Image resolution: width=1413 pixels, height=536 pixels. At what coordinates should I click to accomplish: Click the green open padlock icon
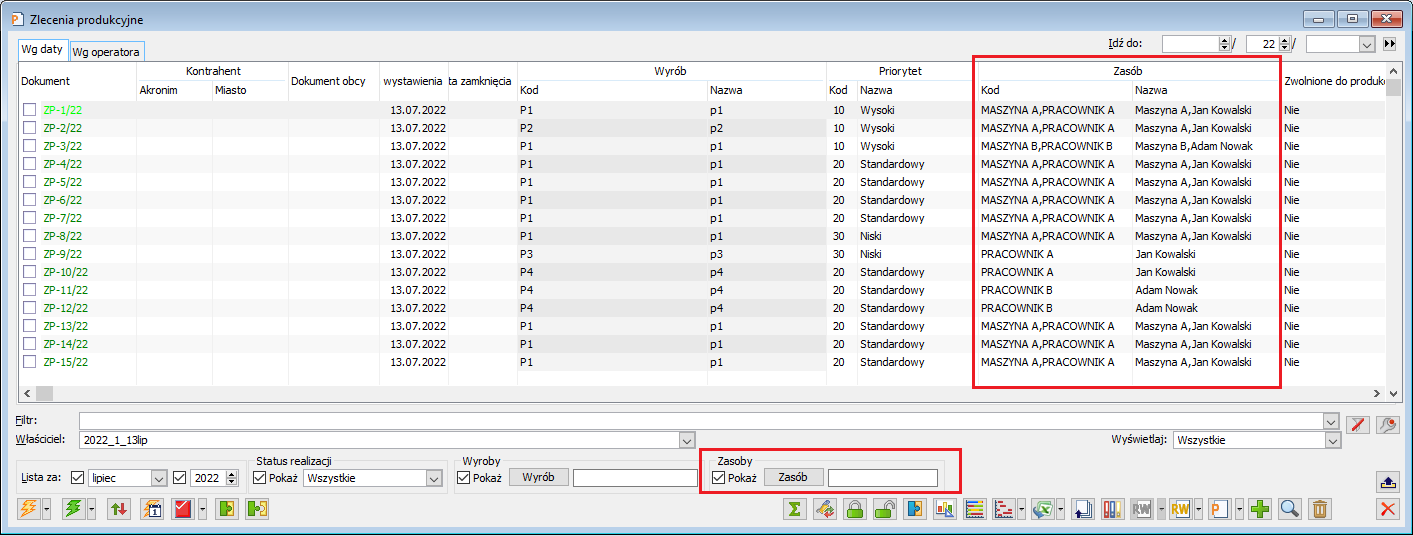[884, 509]
